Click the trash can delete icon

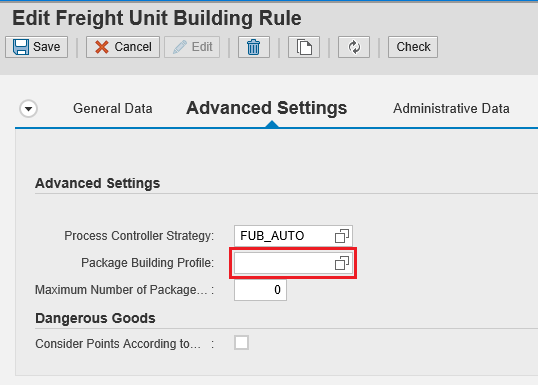(254, 47)
